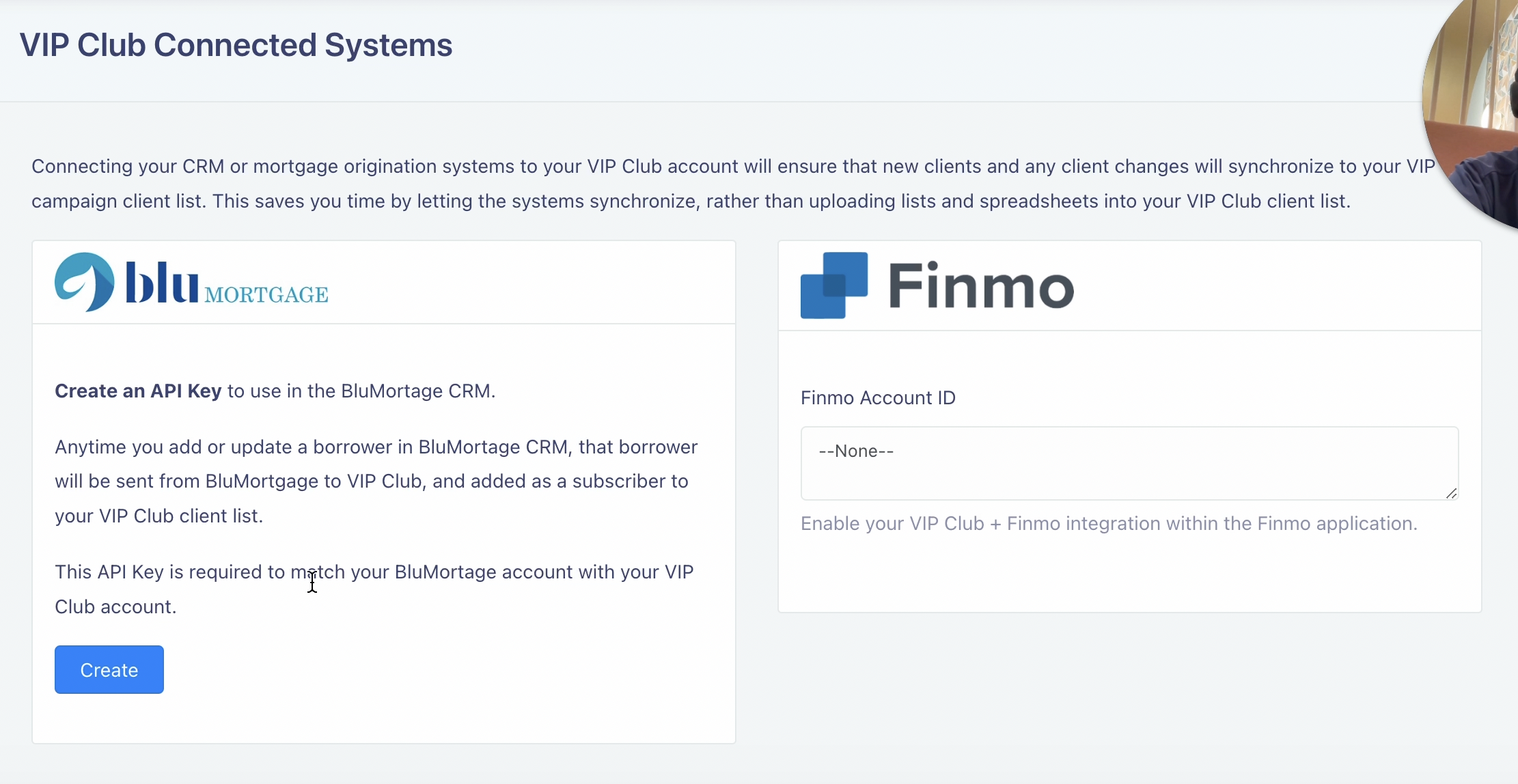Click the Enable your VIP Club + Finmo hint

[1109, 523]
